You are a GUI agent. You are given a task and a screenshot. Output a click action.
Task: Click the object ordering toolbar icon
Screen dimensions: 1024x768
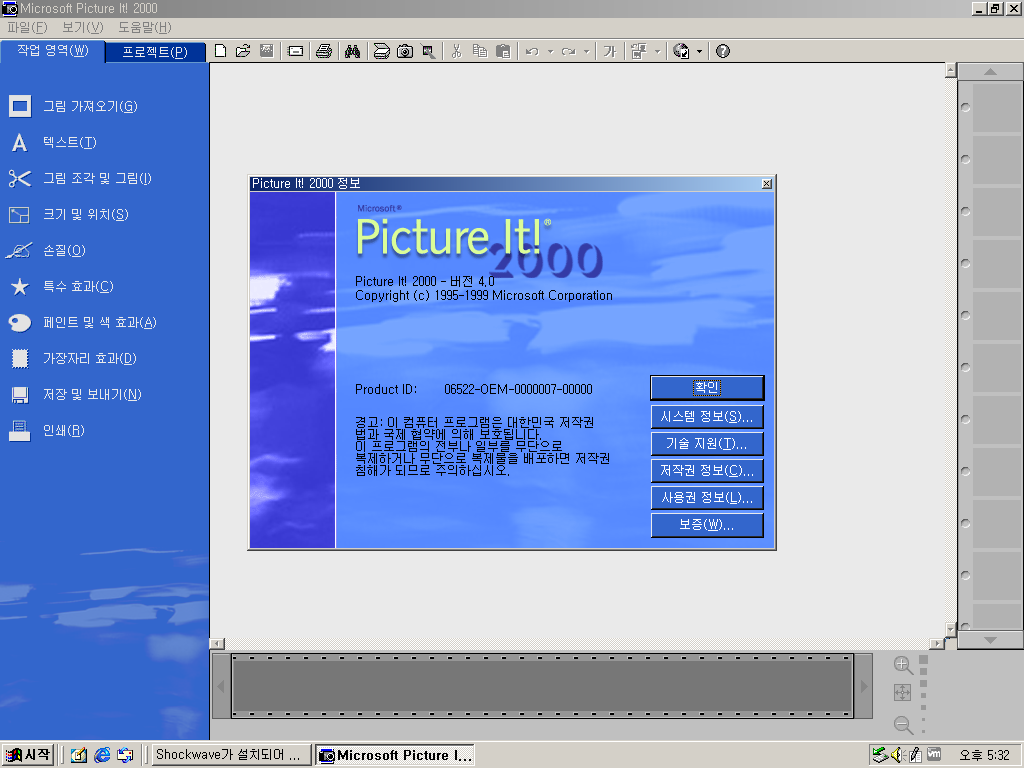pos(639,51)
